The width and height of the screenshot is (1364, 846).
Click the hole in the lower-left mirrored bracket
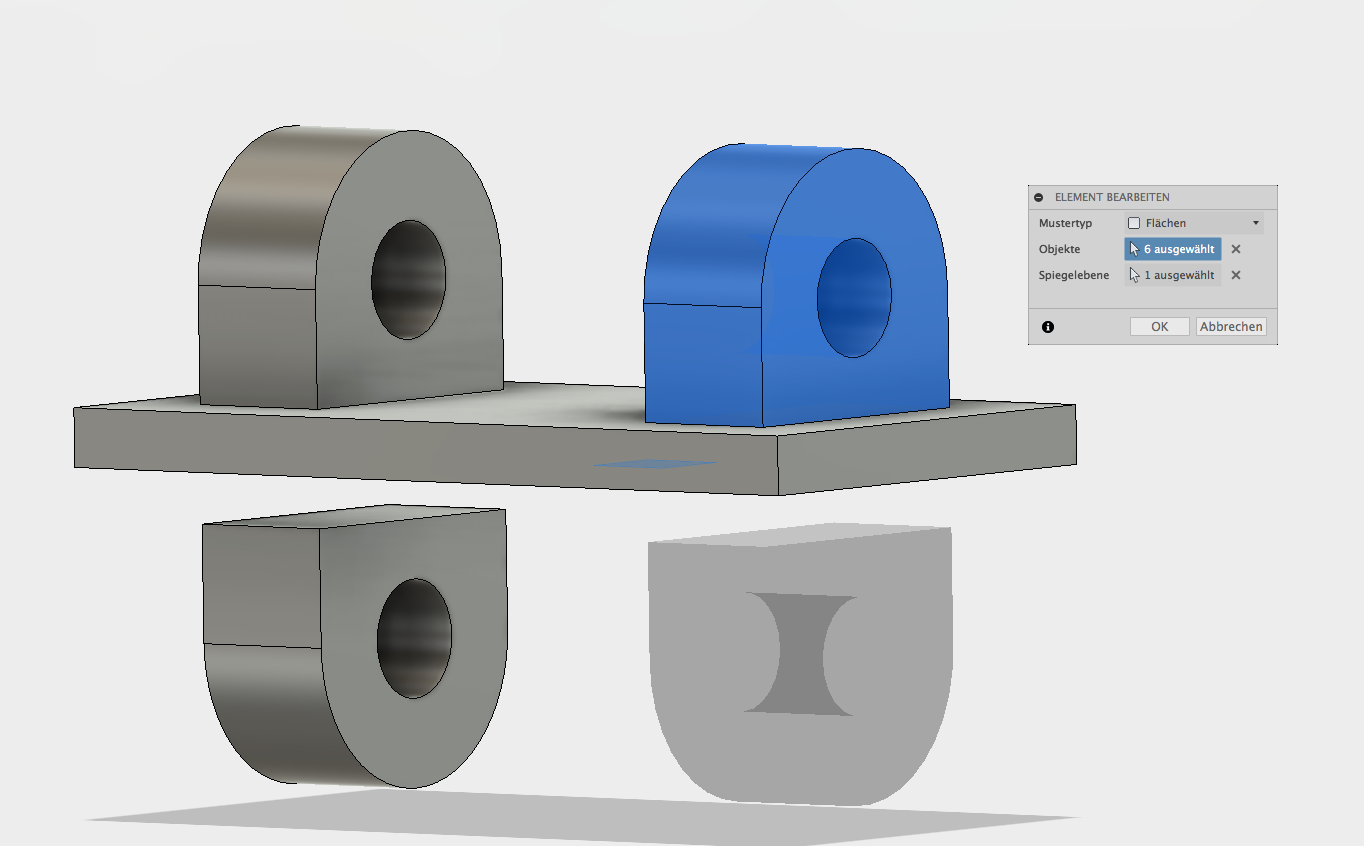tap(414, 638)
